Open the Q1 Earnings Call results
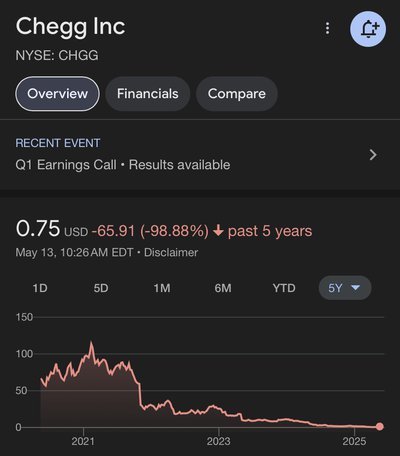This screenshot has width=400, height=456. (123, 165)
